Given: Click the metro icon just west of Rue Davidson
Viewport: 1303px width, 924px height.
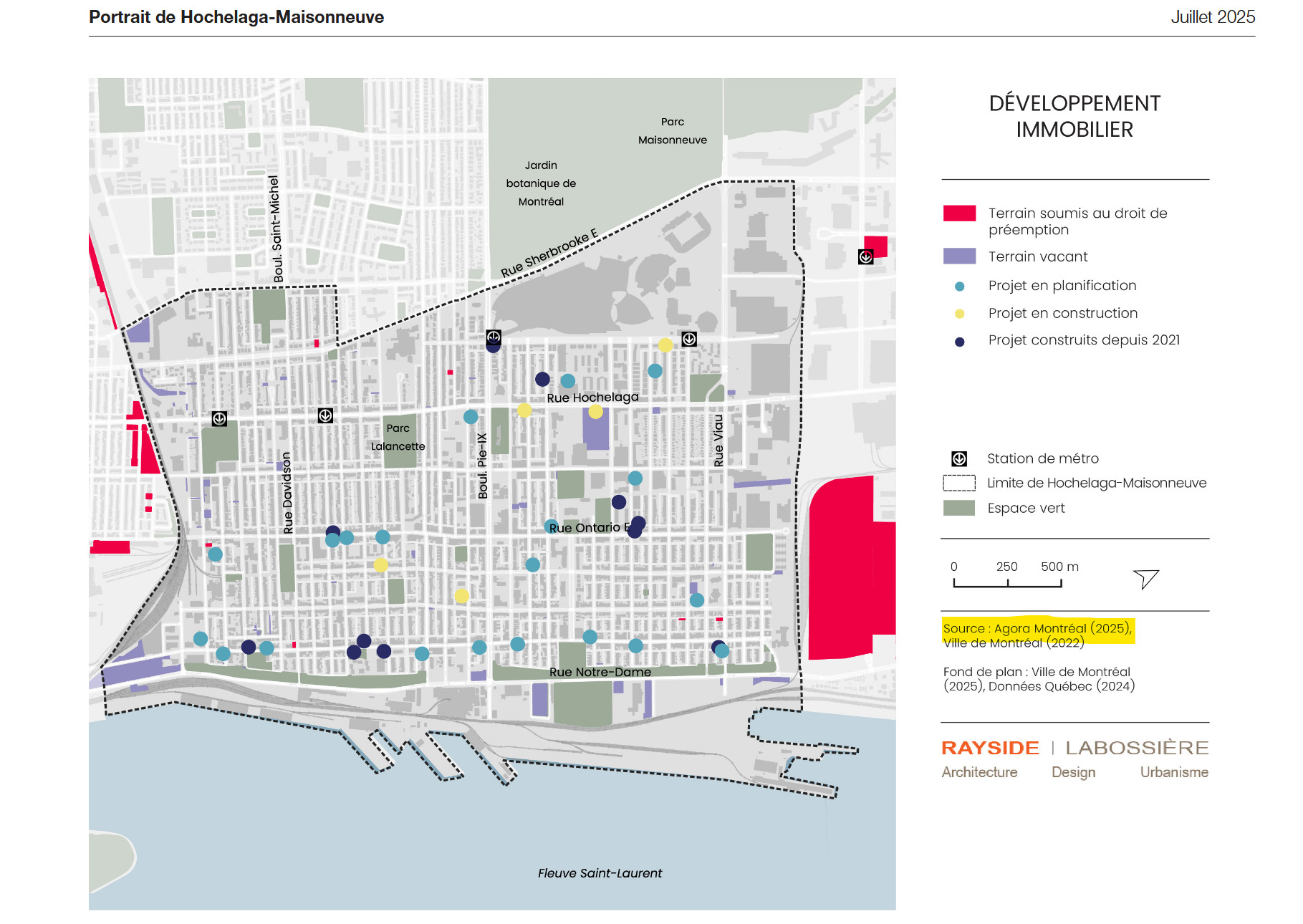Looking at the screenshot, I should (x=219, y=418).
